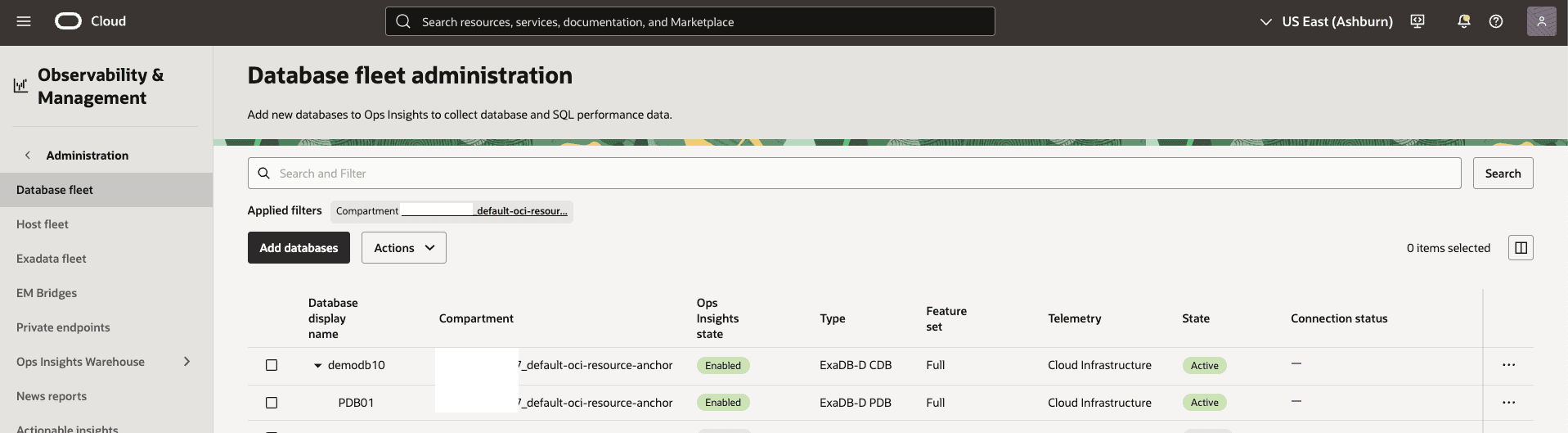Select Database fleet in sidebar
The width and height of the screenshot is (1568, 433).
pos(106,190)
